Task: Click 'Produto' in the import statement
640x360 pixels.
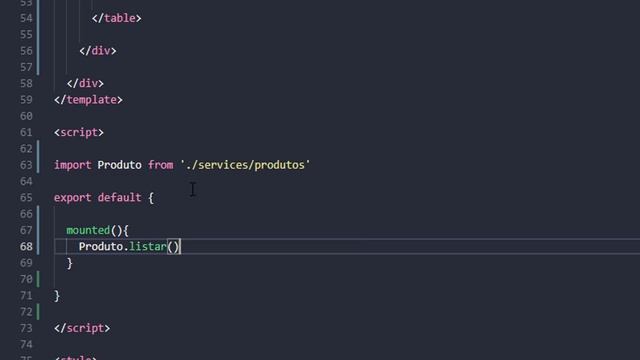Action: (120, 165)
